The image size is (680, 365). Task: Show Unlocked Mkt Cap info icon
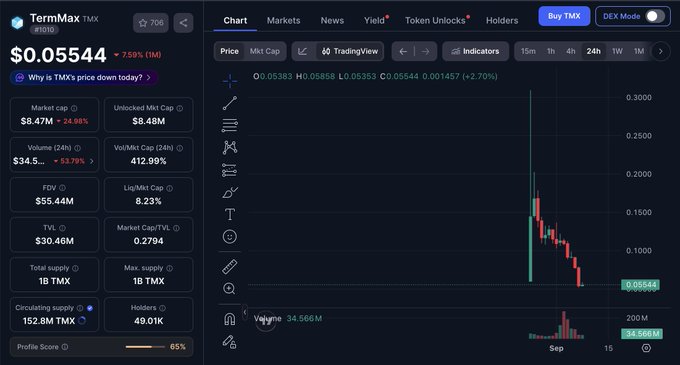tap(180, 108)
